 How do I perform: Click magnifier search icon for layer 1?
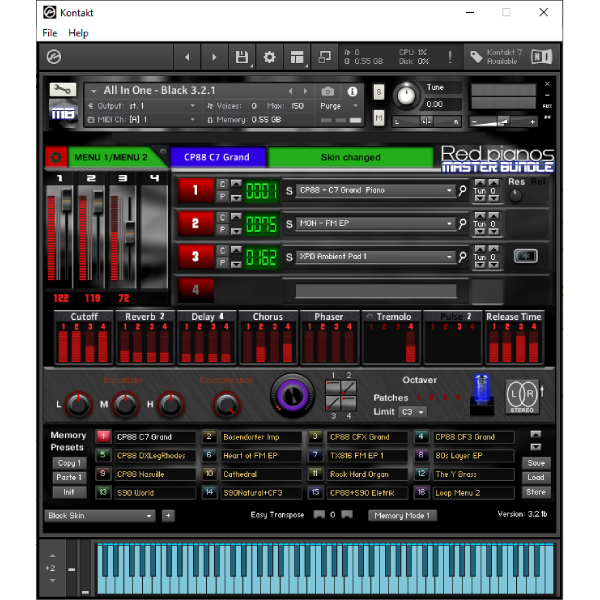click(x=462, y=190)
